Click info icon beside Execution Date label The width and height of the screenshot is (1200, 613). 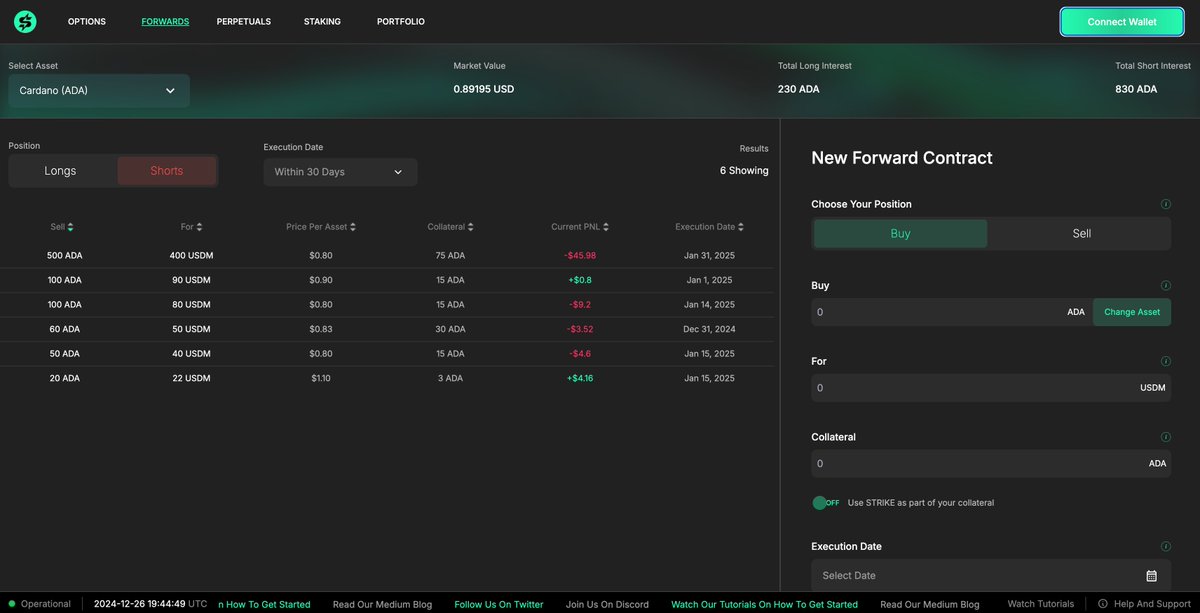1166,547
